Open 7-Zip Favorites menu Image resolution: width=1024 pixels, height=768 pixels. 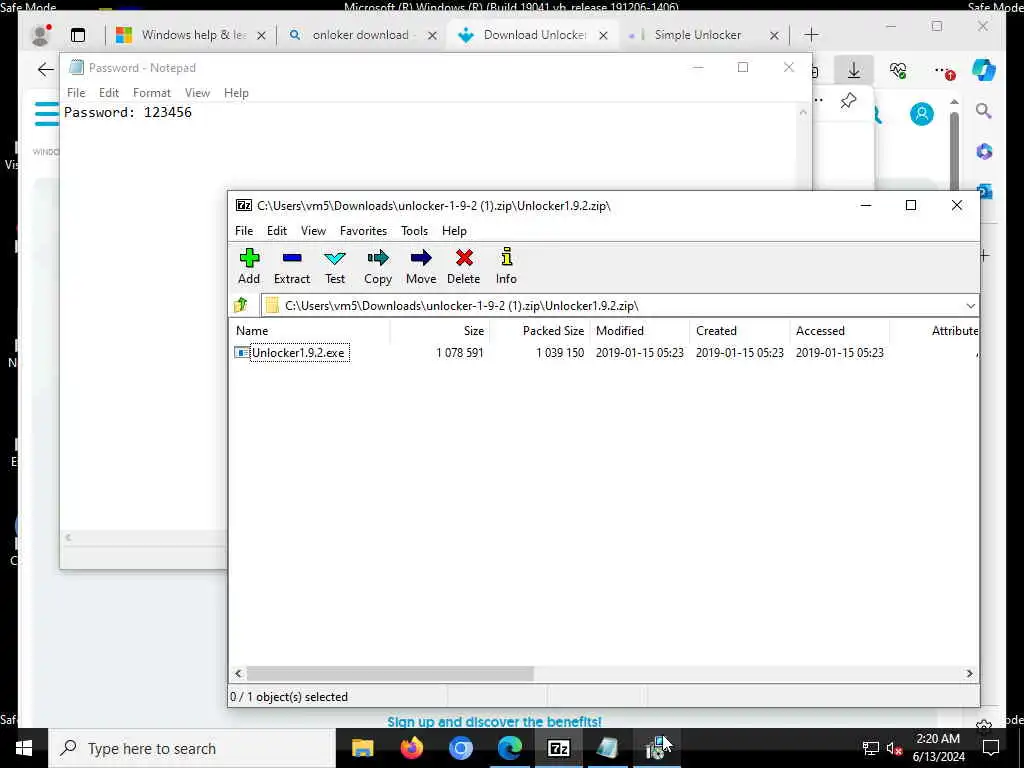click(x=363, y=231)
